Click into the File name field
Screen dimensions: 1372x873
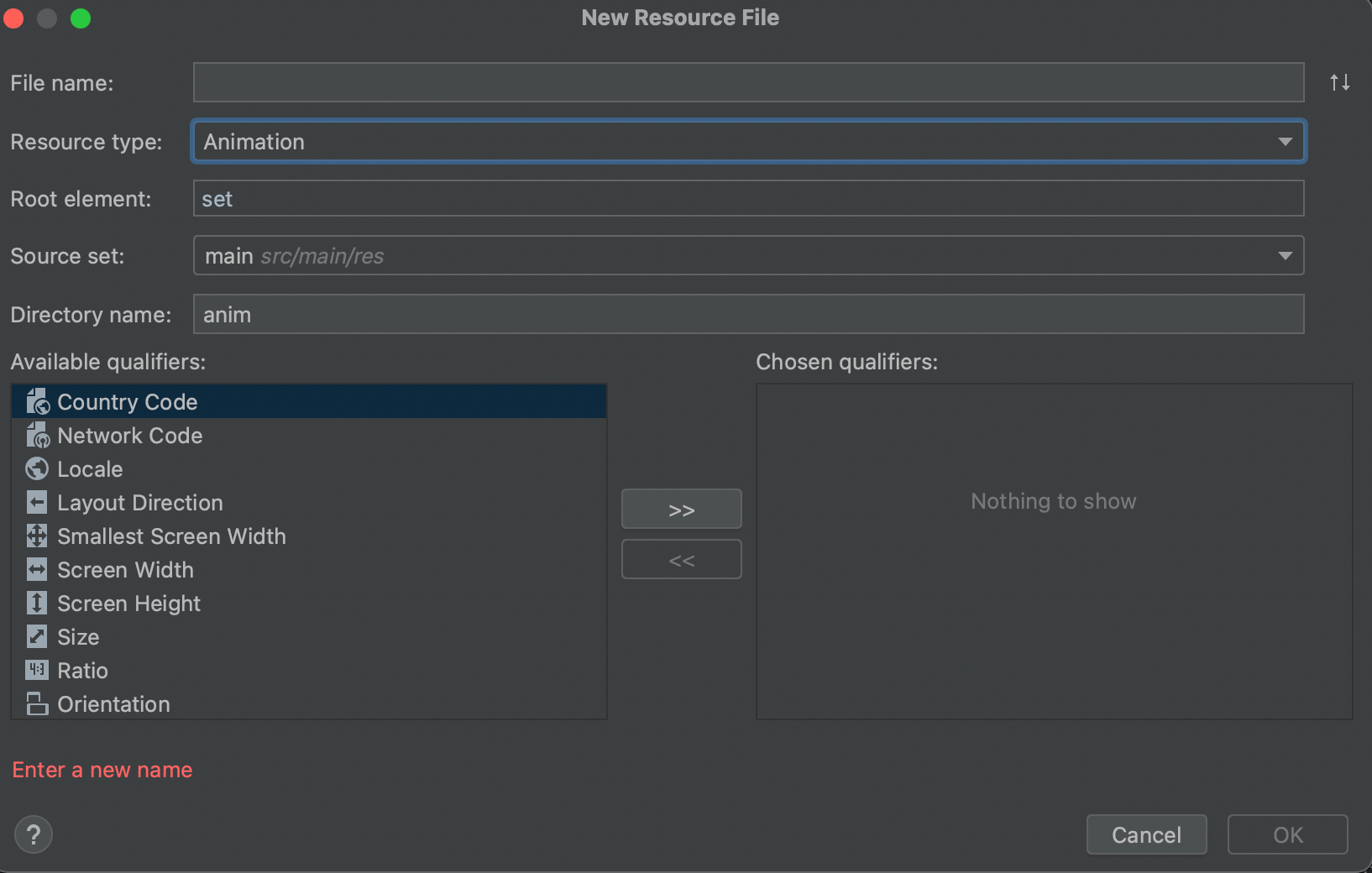click(747, 82)
